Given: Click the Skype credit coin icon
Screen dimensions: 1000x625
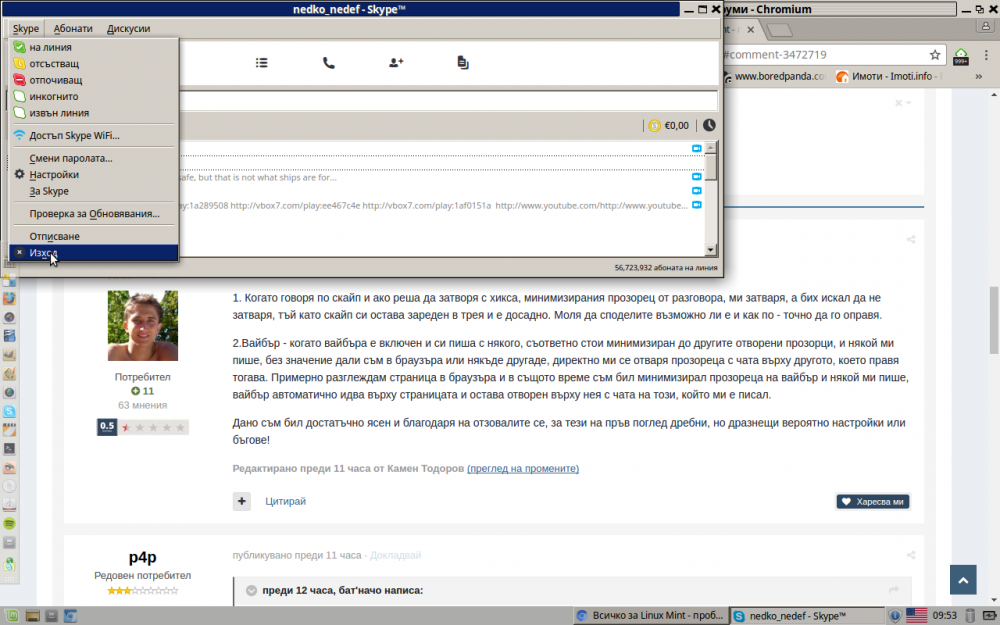Looking at the screenshot, I should [654, 126].
